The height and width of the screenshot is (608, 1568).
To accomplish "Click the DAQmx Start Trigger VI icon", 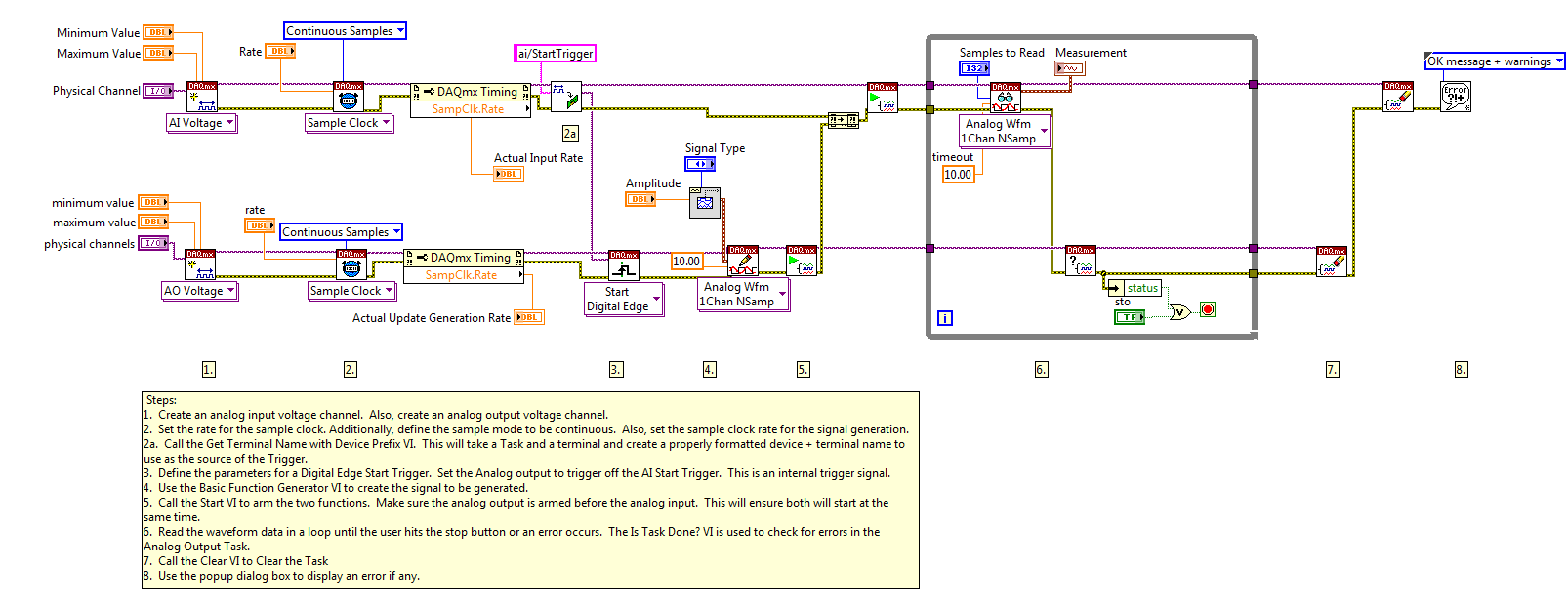I will (x=624, y=265).
